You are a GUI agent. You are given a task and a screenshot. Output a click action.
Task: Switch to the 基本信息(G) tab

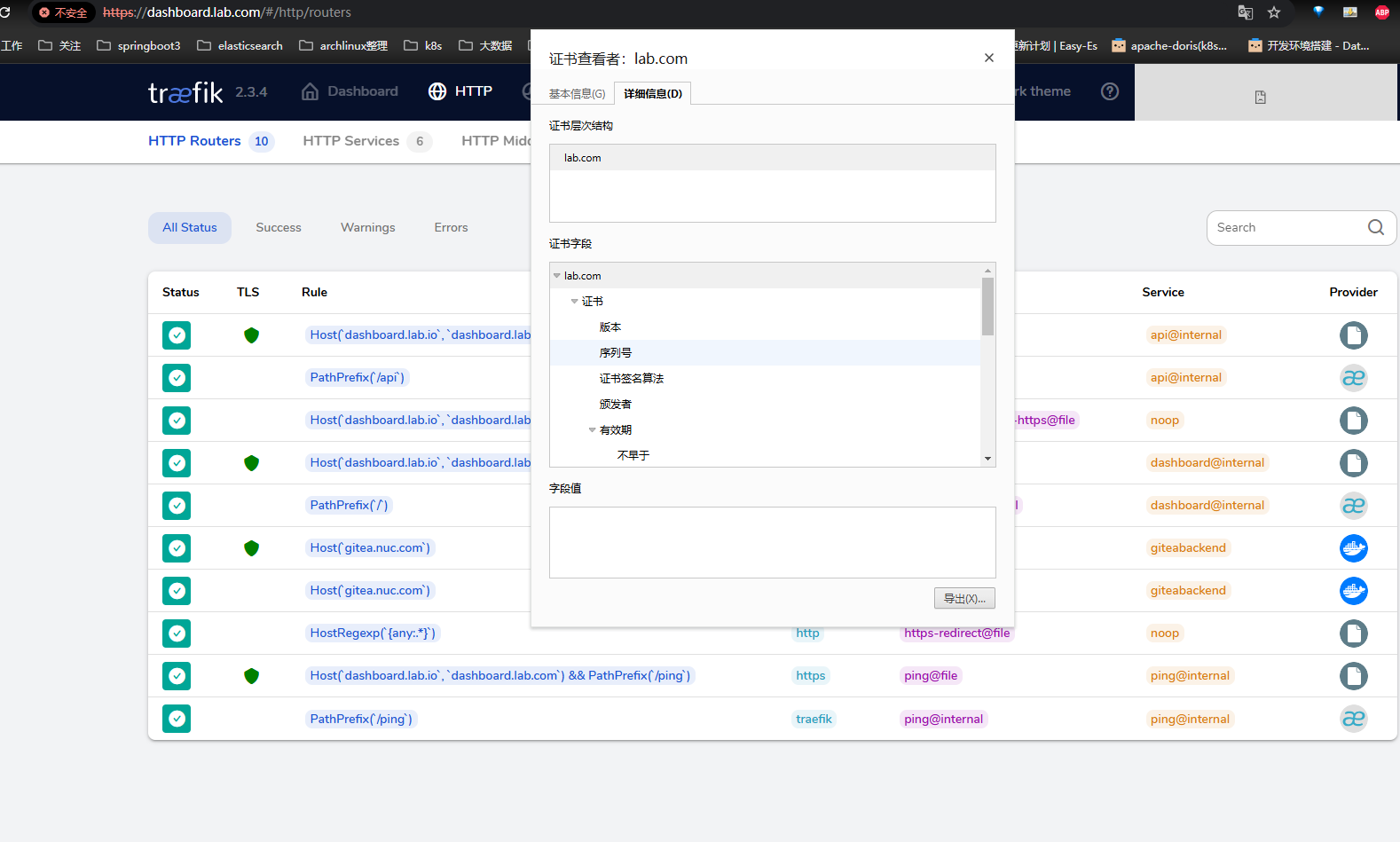pos(577,94)
